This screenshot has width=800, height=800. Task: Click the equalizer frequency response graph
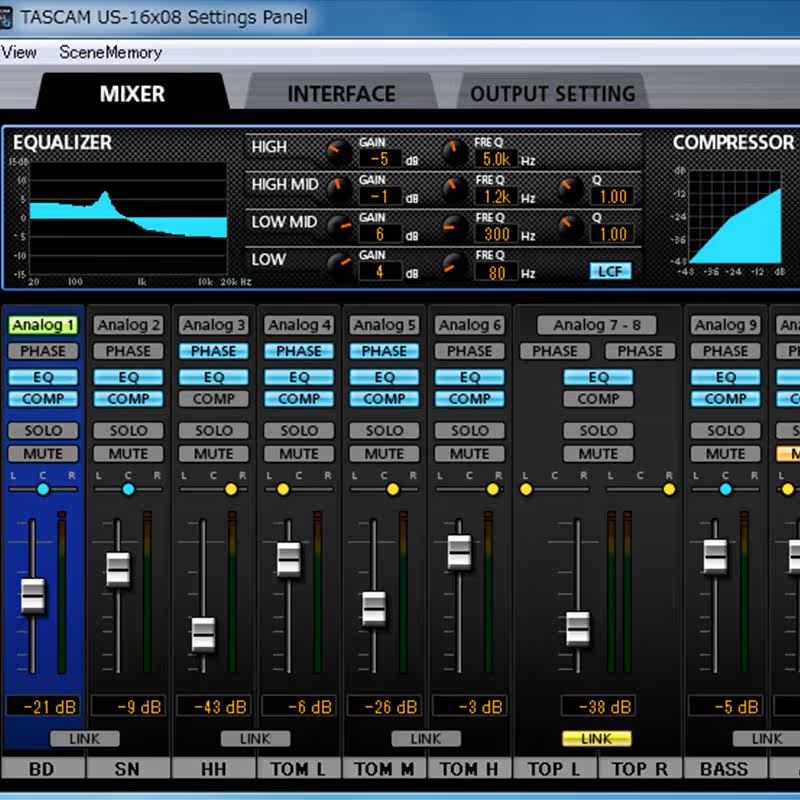(128, 218)
